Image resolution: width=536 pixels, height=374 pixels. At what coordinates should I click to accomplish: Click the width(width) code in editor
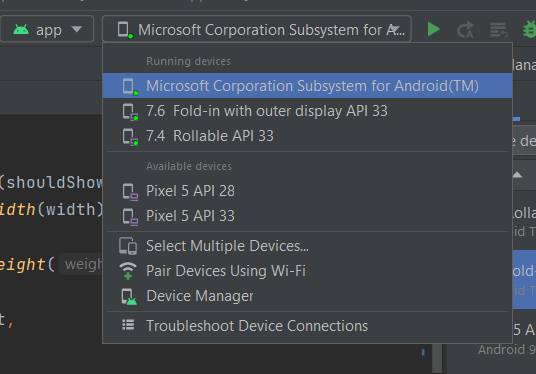pos(51,209)
